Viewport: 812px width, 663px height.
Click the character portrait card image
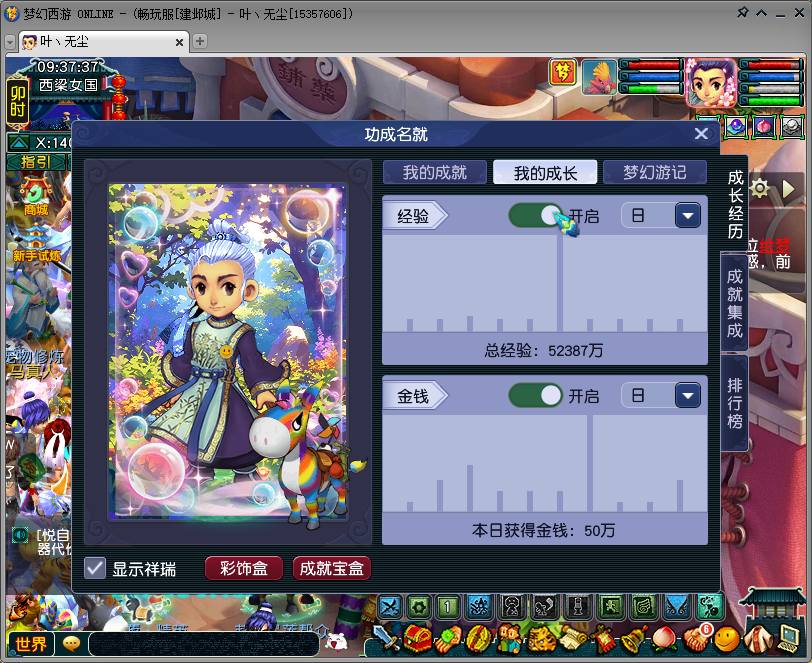(x=228, y=352)
